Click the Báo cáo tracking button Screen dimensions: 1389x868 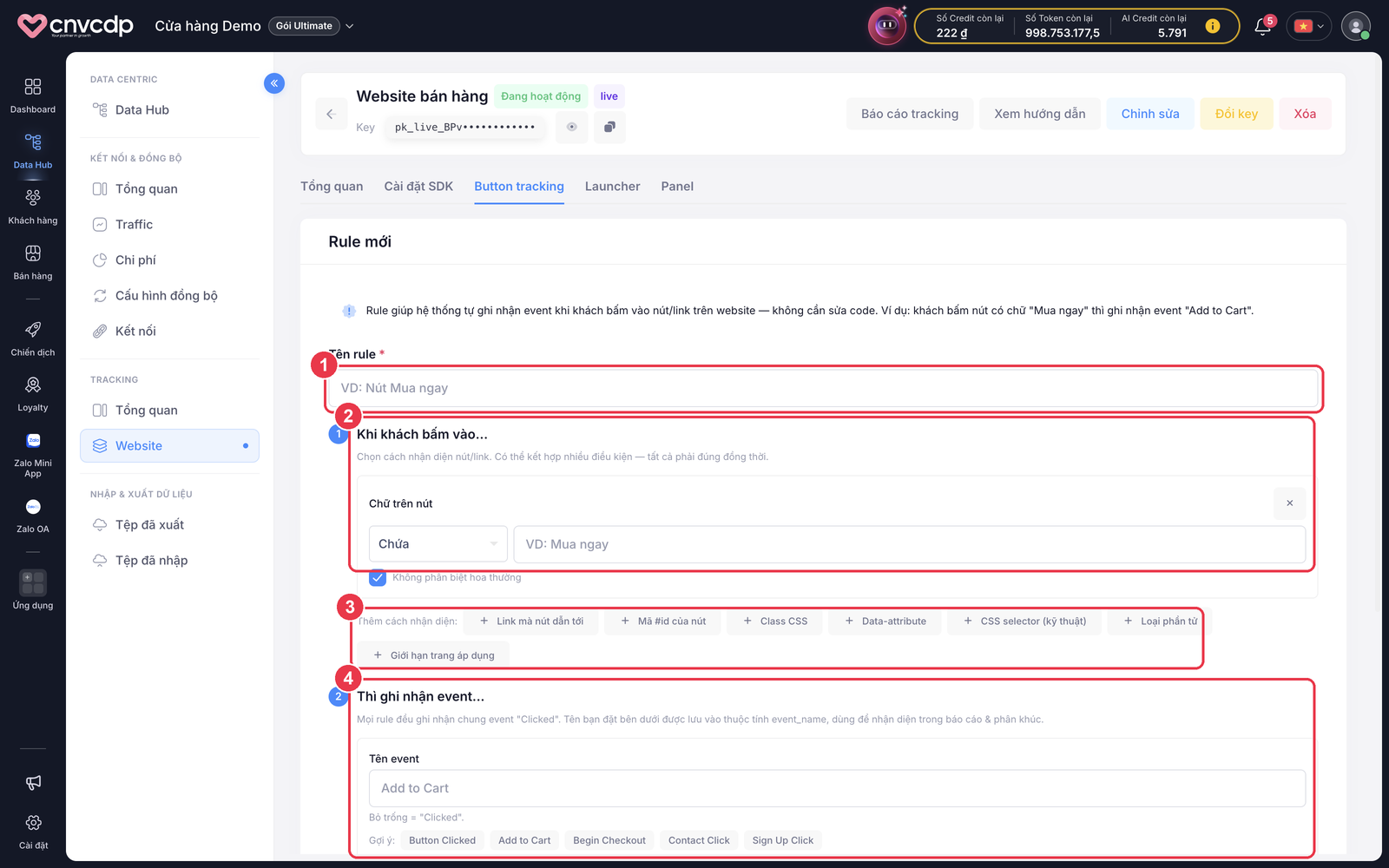pyautogui.click(x=910, y=114)
